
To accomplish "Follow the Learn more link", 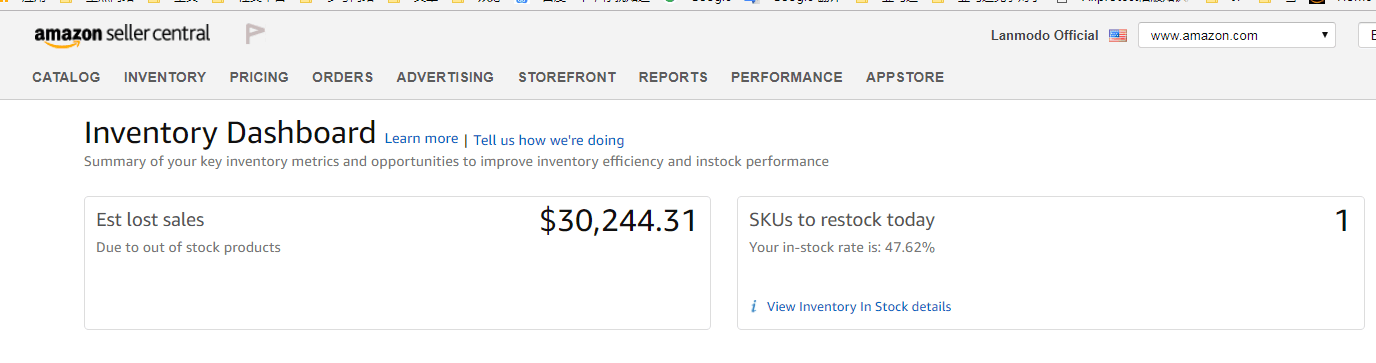I will point(421,139).
